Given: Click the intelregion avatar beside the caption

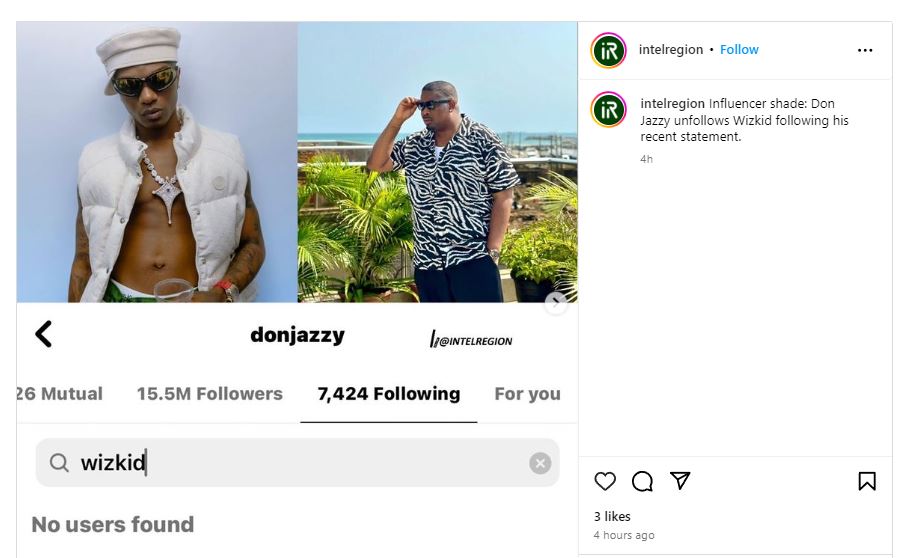Looking at the screenshot, I should pyautogui.click(x=608, y=109).
